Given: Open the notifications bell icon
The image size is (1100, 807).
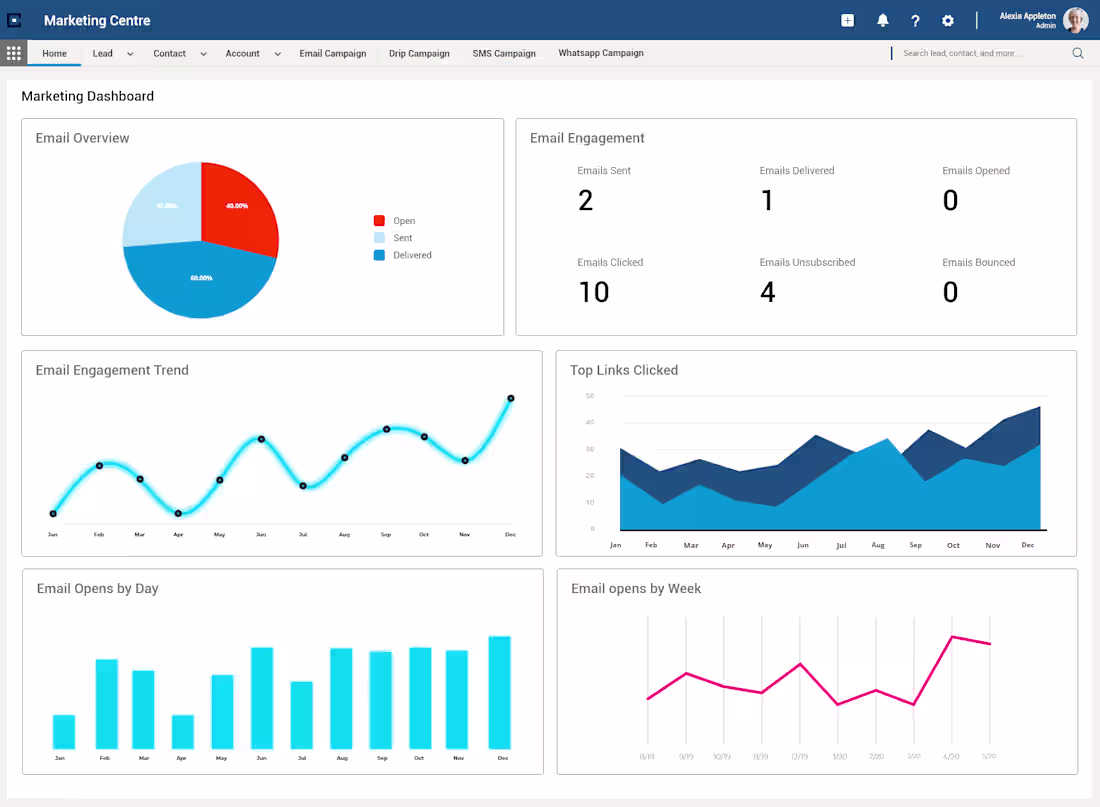Looking at the screenshot, I should (x=882, y=20).
